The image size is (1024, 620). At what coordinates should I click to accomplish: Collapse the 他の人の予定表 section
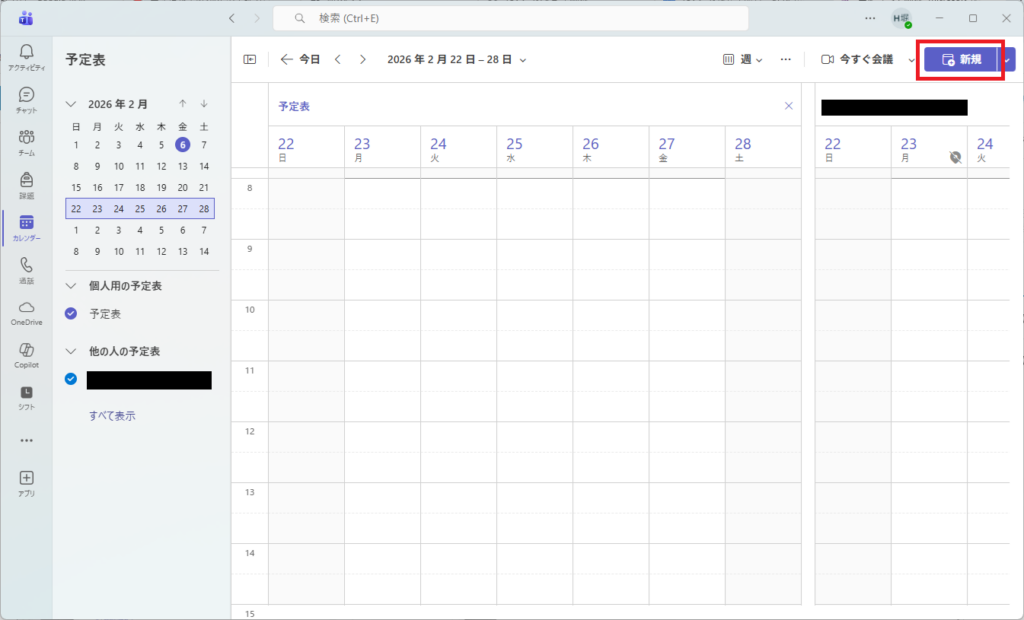pos(71,352)
